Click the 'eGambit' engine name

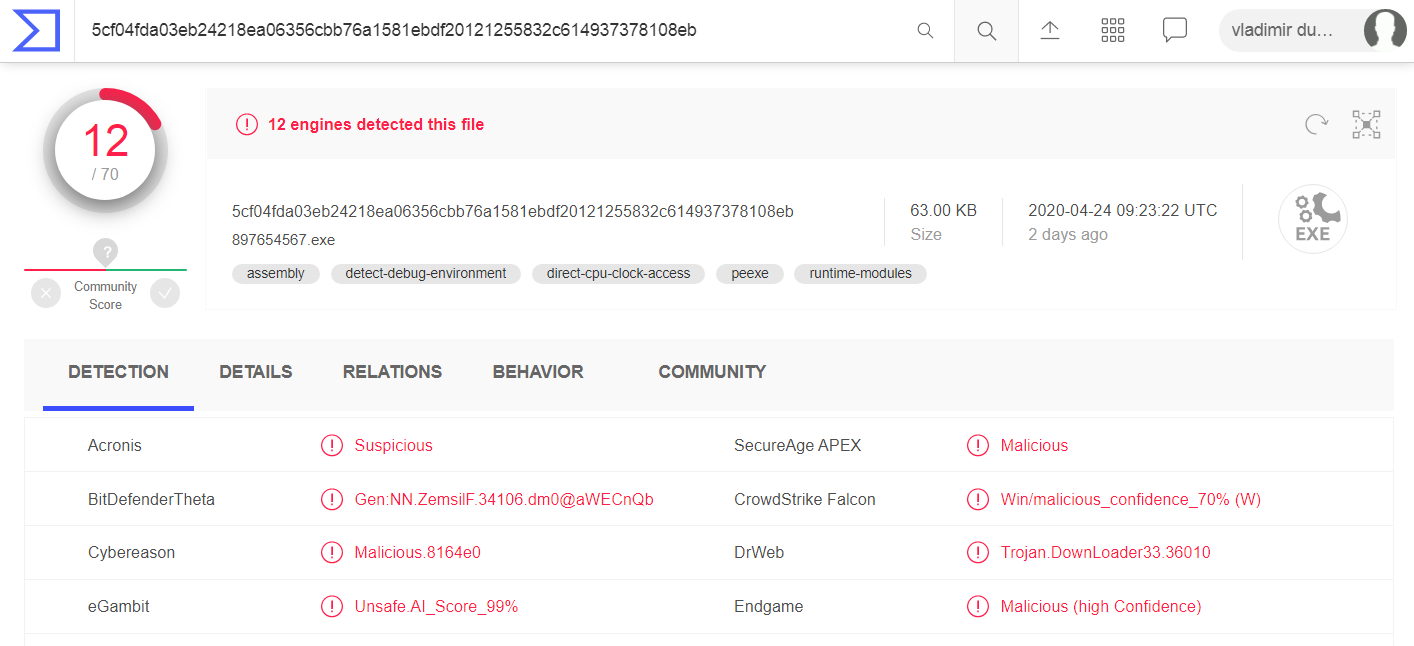tap(119, 606)
